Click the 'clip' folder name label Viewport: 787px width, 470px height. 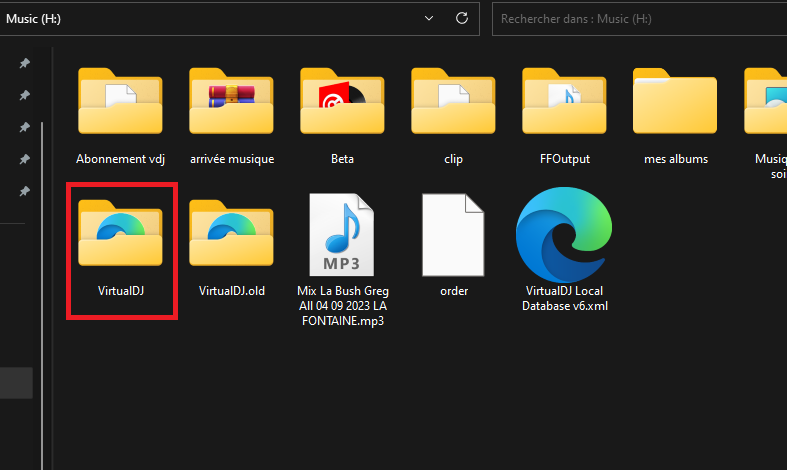click(453, 159)
